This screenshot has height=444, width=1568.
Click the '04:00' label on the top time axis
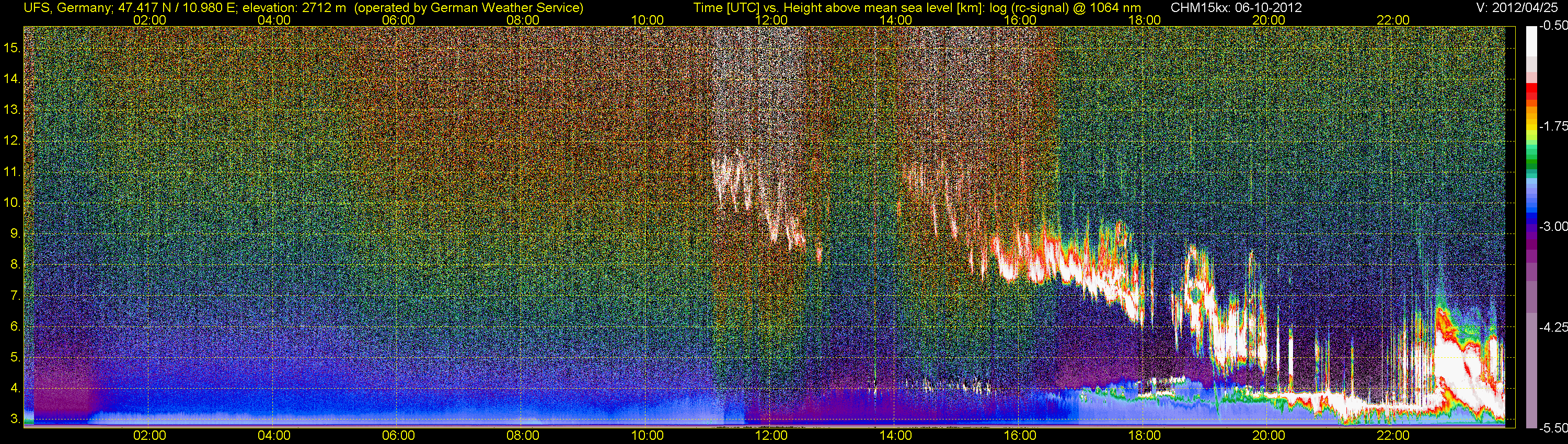click(274, 20)
